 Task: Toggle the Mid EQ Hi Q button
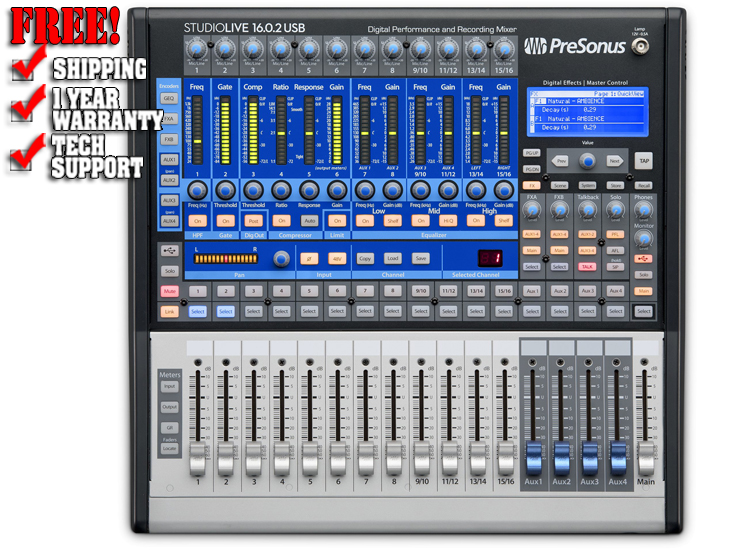pos(448,220)
